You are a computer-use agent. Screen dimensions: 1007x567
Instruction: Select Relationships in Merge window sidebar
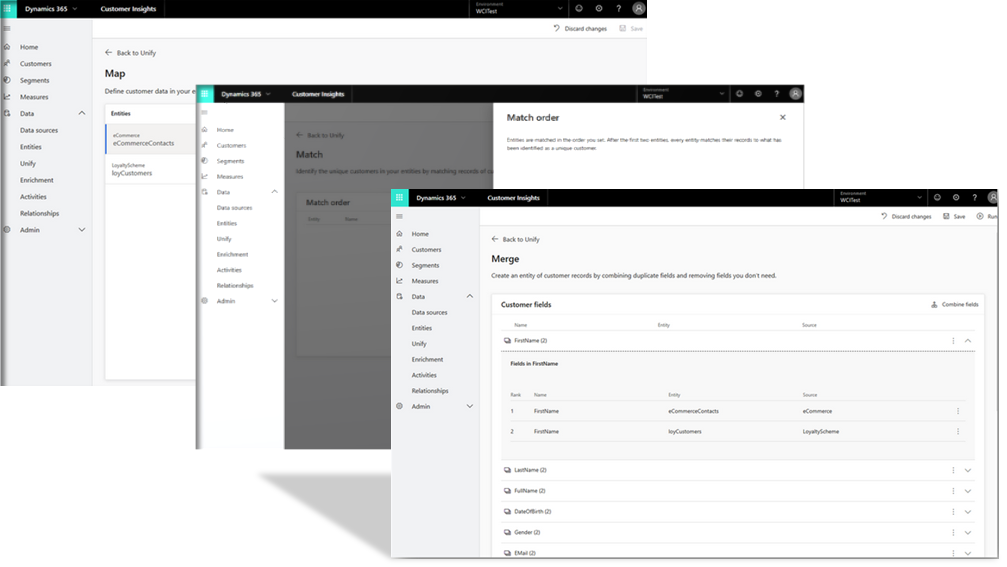pos(430,391)
